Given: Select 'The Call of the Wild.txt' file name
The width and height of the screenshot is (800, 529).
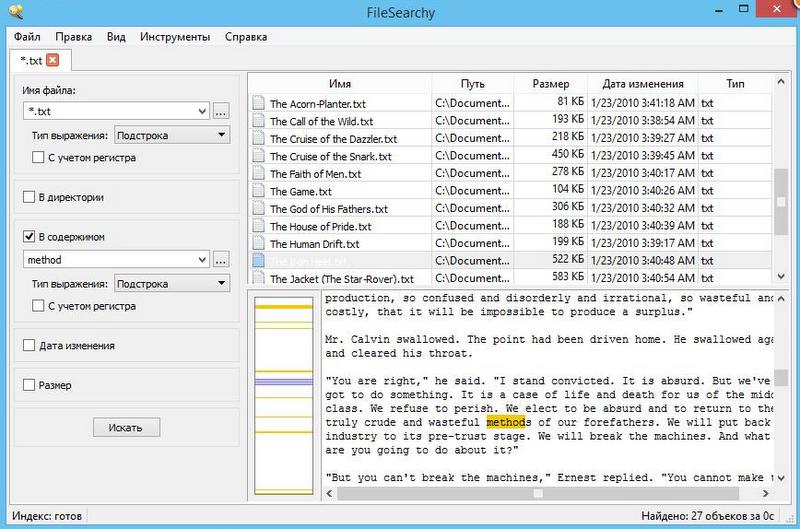Looking at the screenshot, I should point(321,121).
